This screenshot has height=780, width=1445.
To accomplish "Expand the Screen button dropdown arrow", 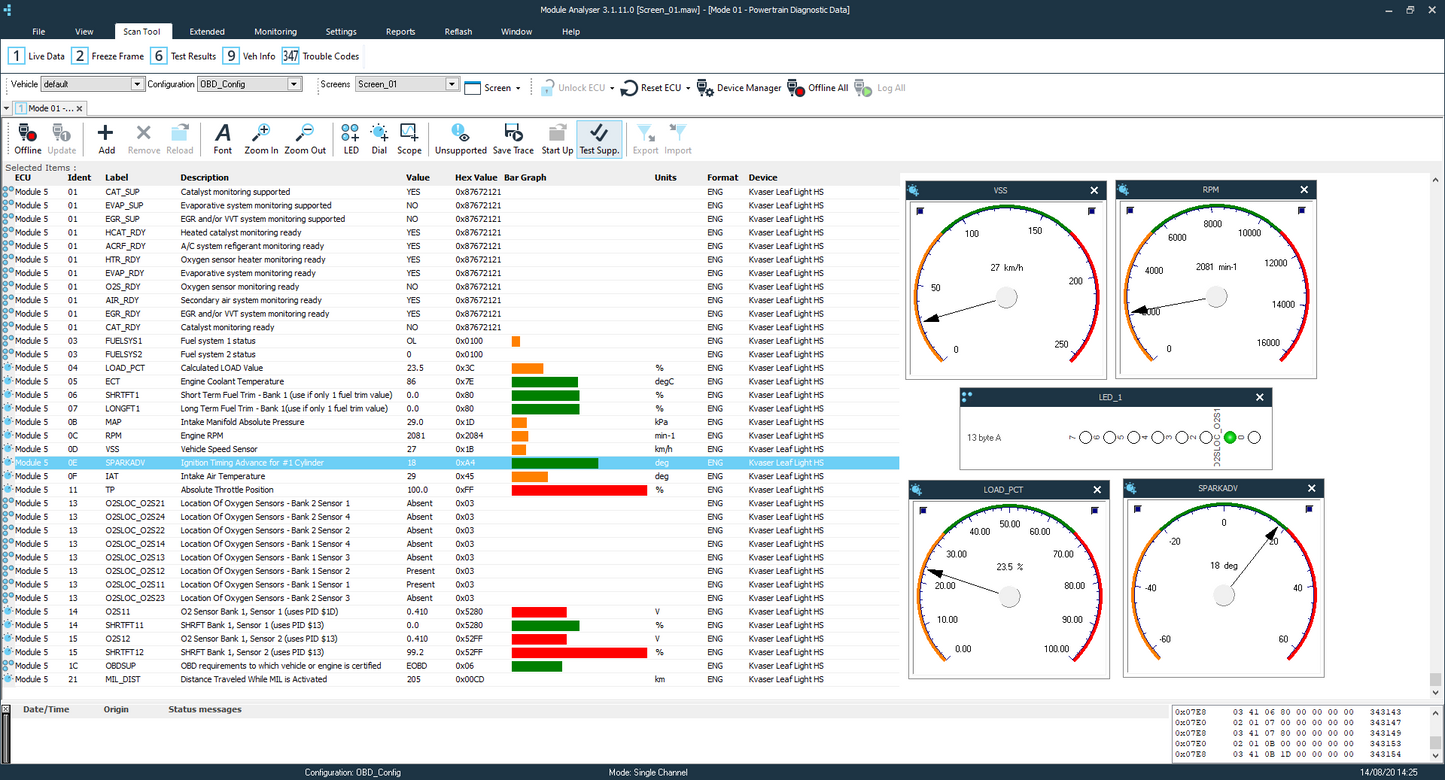I will point(518,88).
